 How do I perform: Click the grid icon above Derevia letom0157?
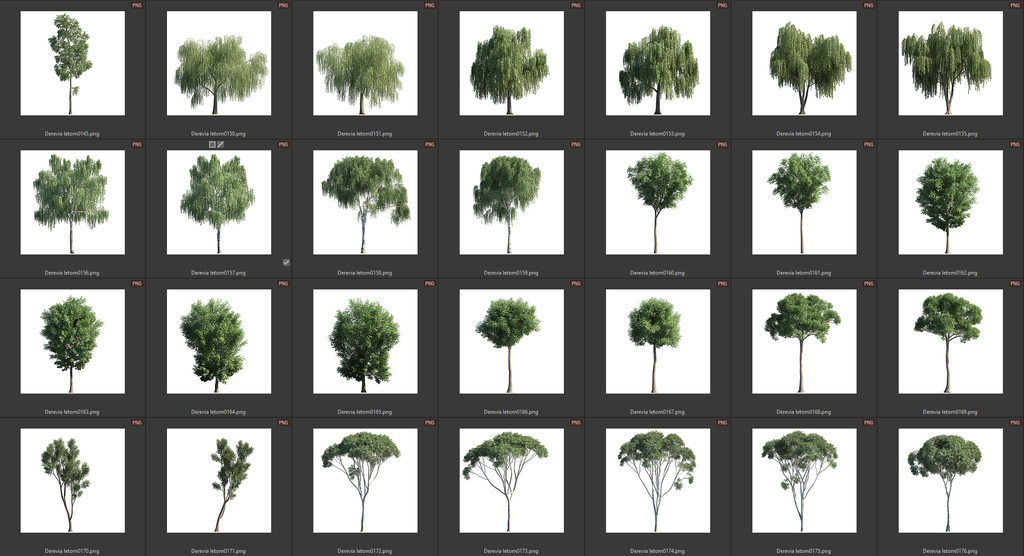(x=212, y=144)
